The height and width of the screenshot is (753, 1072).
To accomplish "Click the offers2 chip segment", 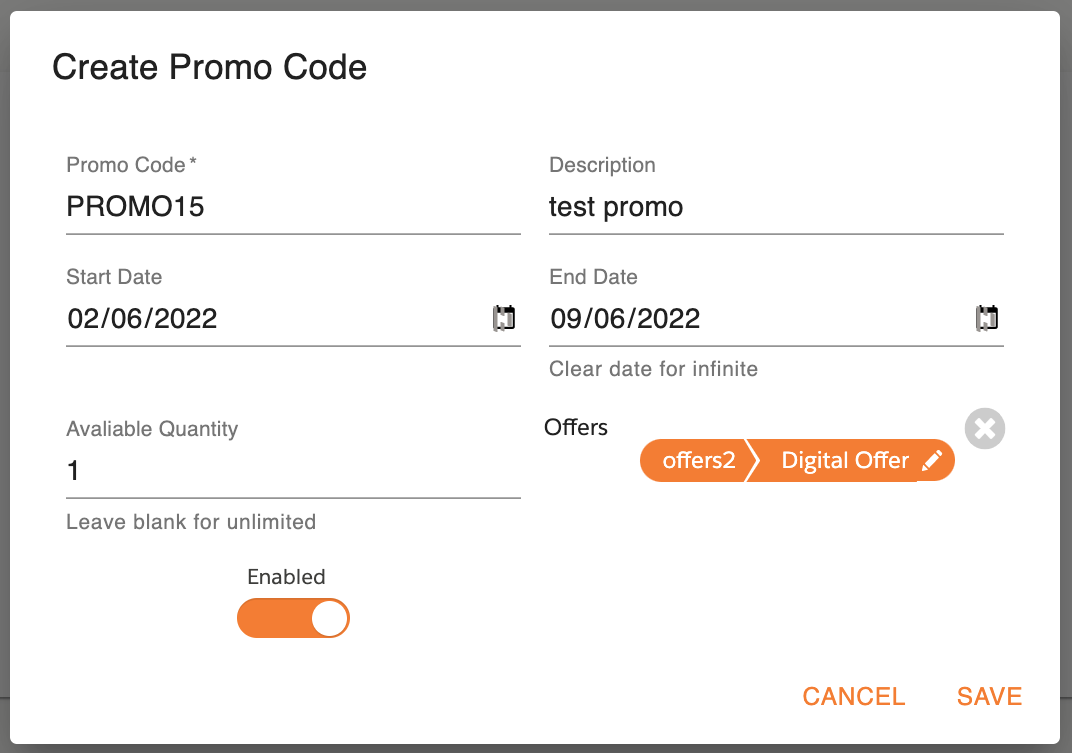I will (x=699, y=461).
